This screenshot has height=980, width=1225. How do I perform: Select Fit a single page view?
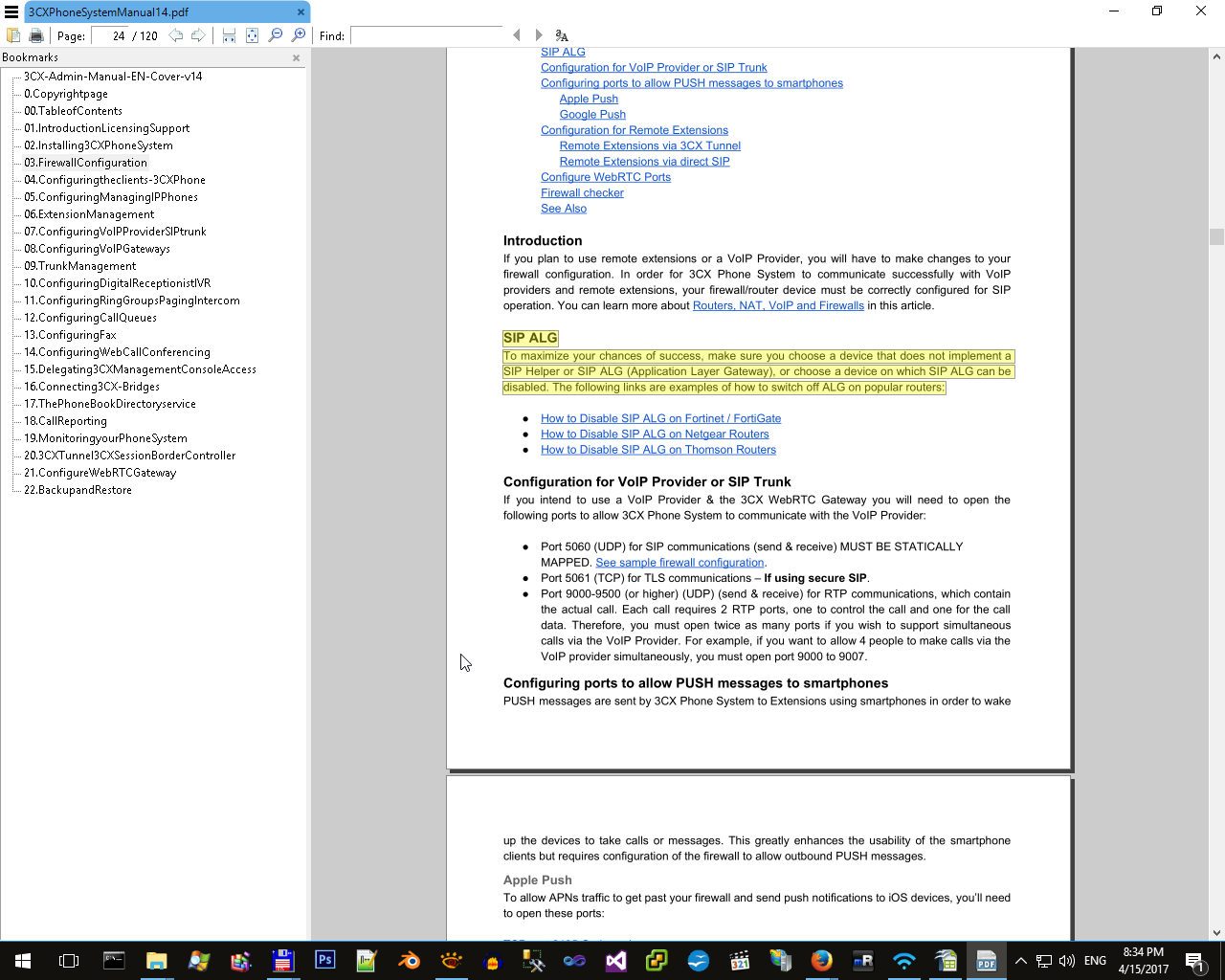coord(252,35)
